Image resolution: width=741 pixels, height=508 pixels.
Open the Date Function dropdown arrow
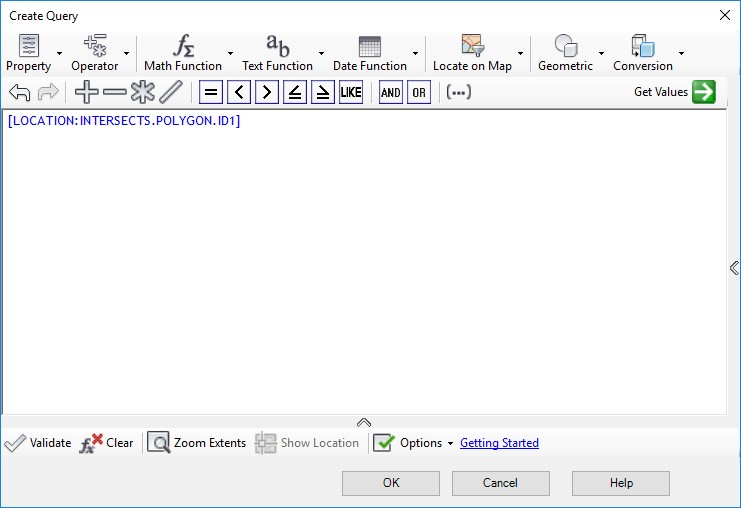[x=415, y=53]
